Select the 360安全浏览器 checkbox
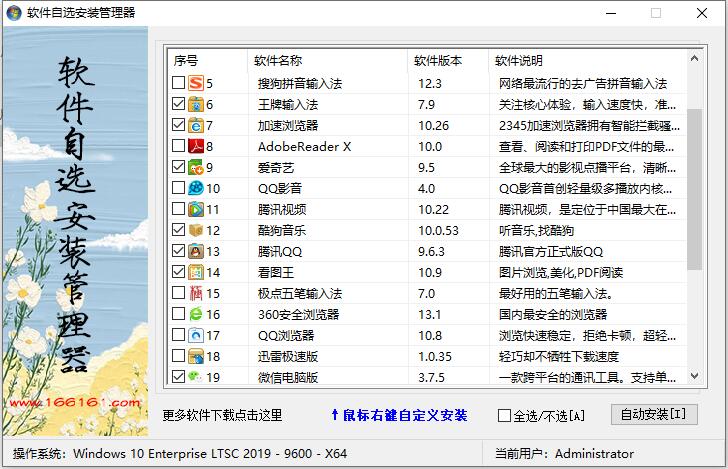 pyautogui.click(x=178, y=314)
